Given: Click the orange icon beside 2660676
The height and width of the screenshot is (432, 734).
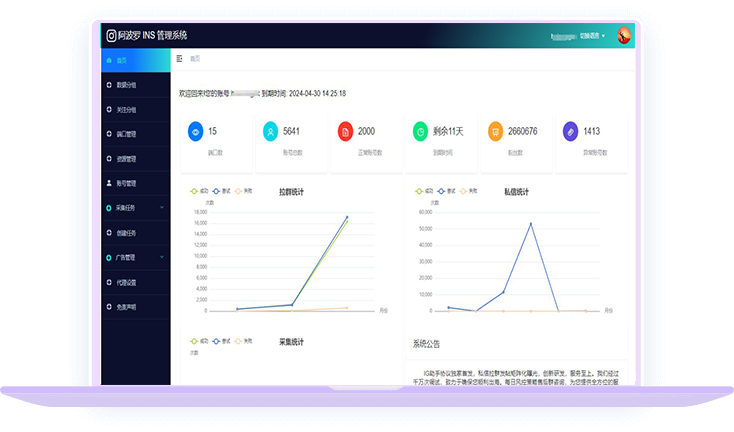Looking at the screenshot, I should pos(495,131).
